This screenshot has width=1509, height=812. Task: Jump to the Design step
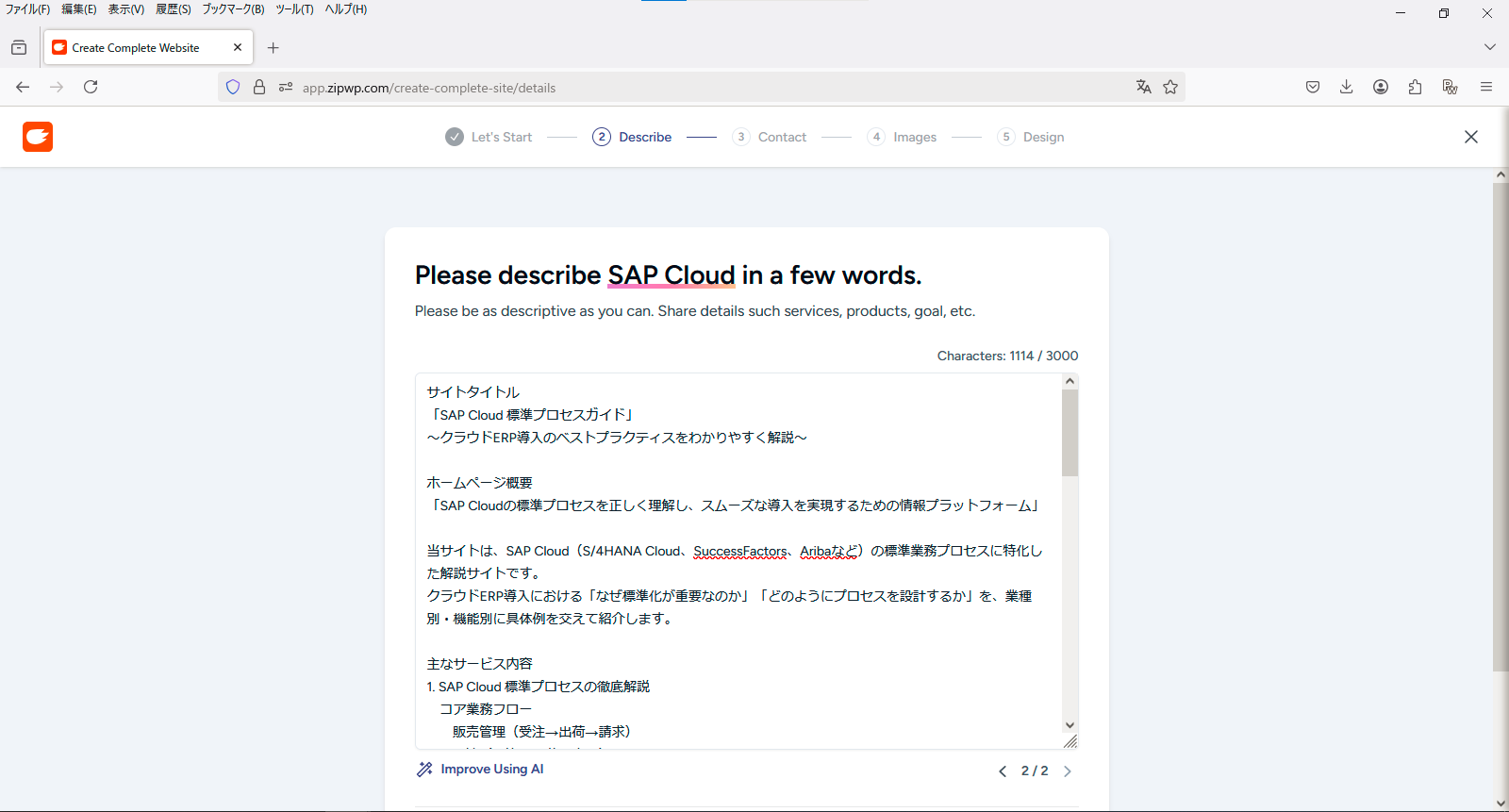click(x=1031, y=137)
